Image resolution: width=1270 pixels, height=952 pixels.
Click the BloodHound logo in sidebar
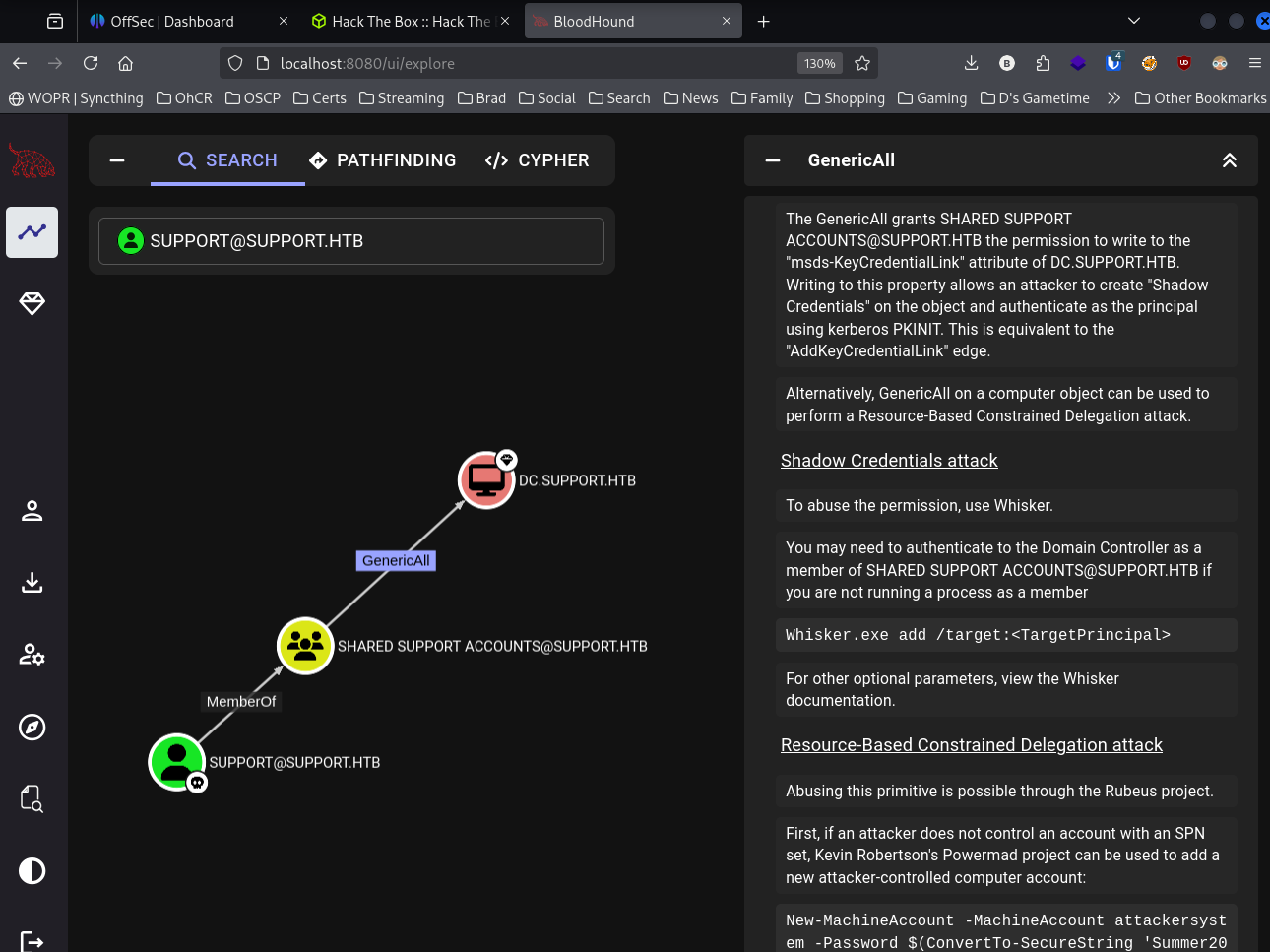pos(32,161)
